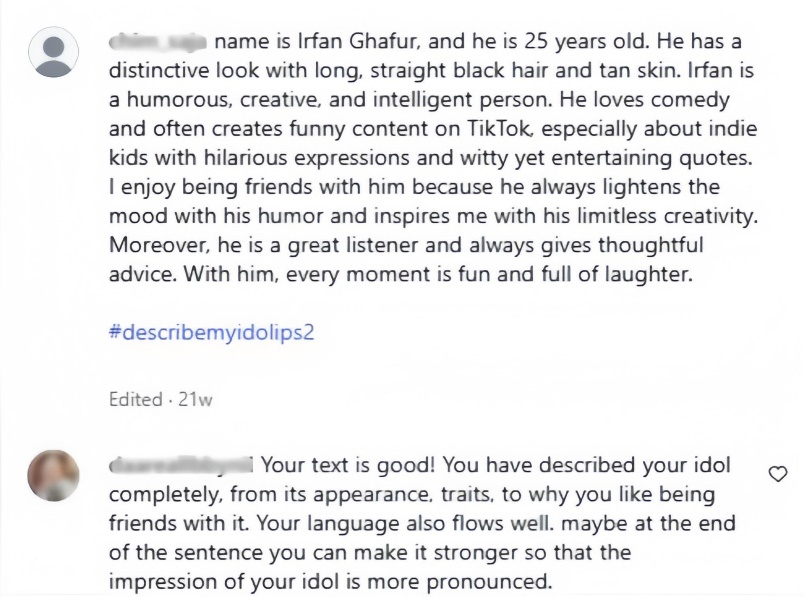This screenshot has height=597, width=804.
Task: Open the #describemyidolips2 hashtag
Action: [211, 332]
